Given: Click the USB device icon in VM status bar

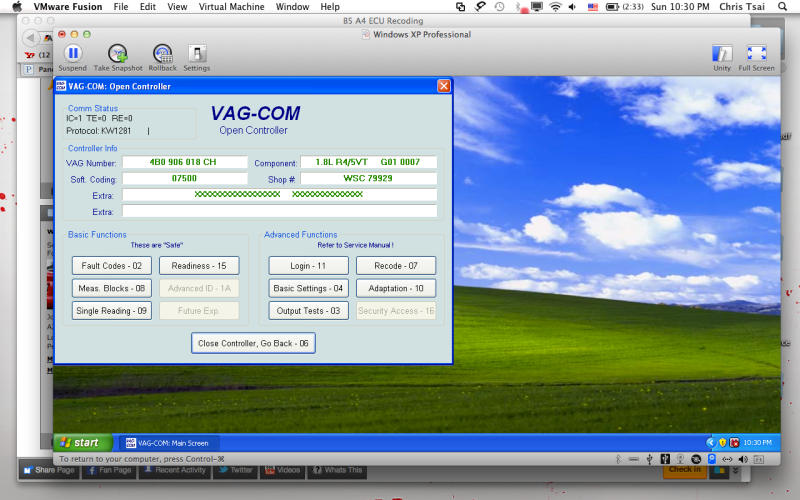Looking at the screenshot, I should [x=649, y=459].
